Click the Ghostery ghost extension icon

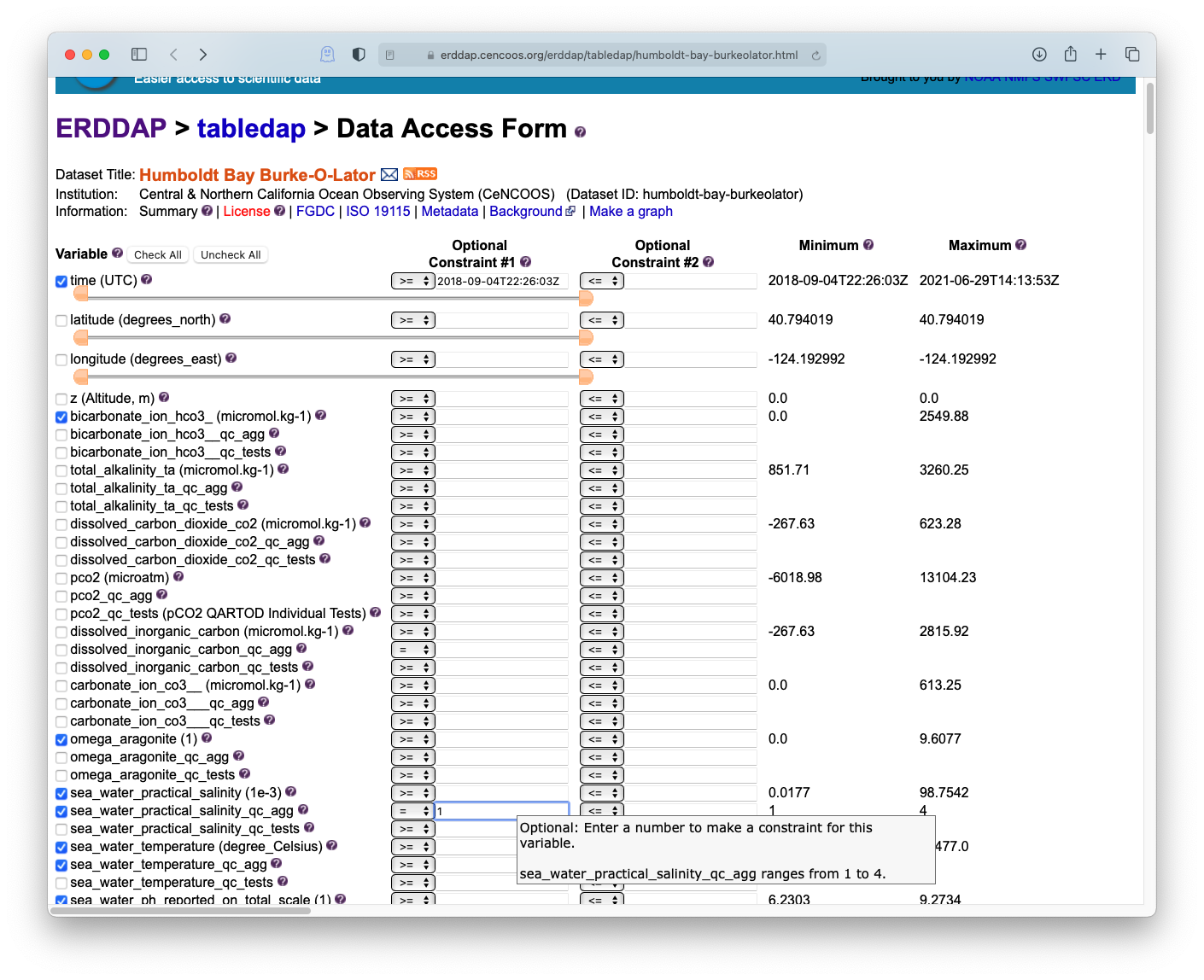click(x=327, y=55)
